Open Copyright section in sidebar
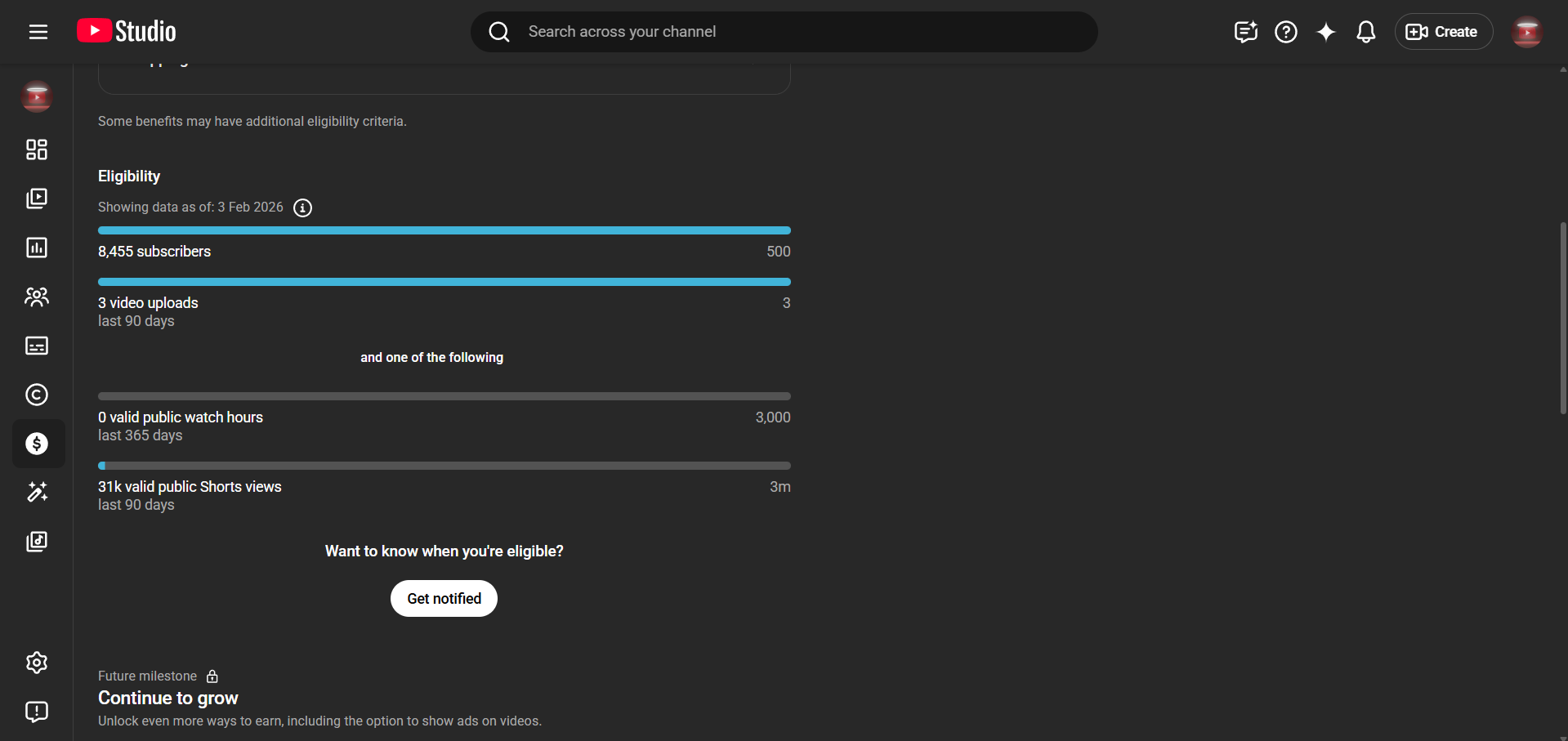The height and width of the screenshot is (741, 1568). tap(37, 395)
